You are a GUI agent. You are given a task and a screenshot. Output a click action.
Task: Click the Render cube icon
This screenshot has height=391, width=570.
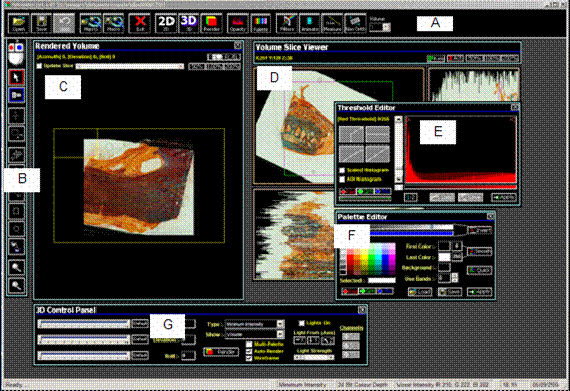211,23
